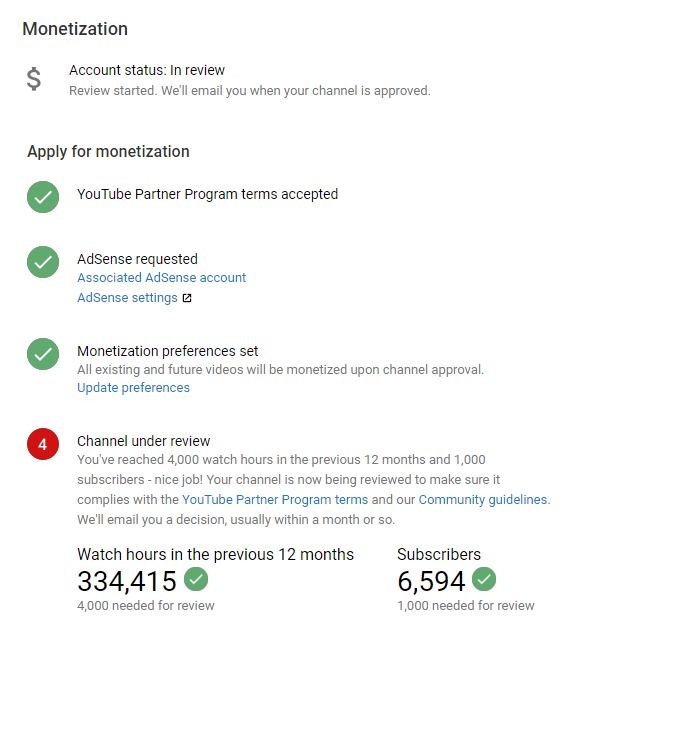Click the red step 4 badge
Viewport: 687px width, 730px height.
(43, 445)
